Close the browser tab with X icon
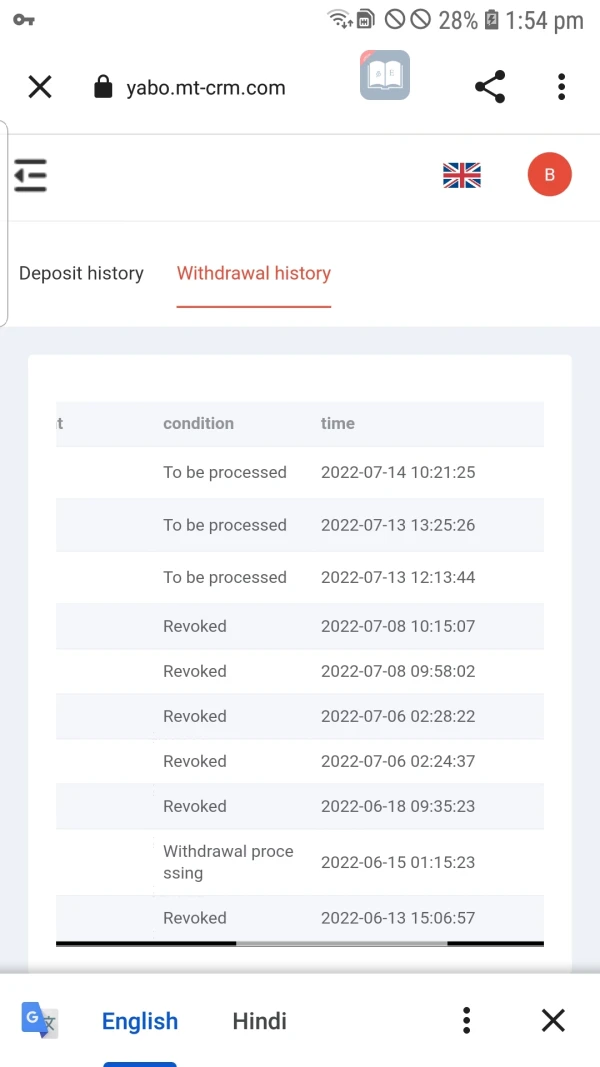This screenshot has width=600, height=1067. (40, 87)
